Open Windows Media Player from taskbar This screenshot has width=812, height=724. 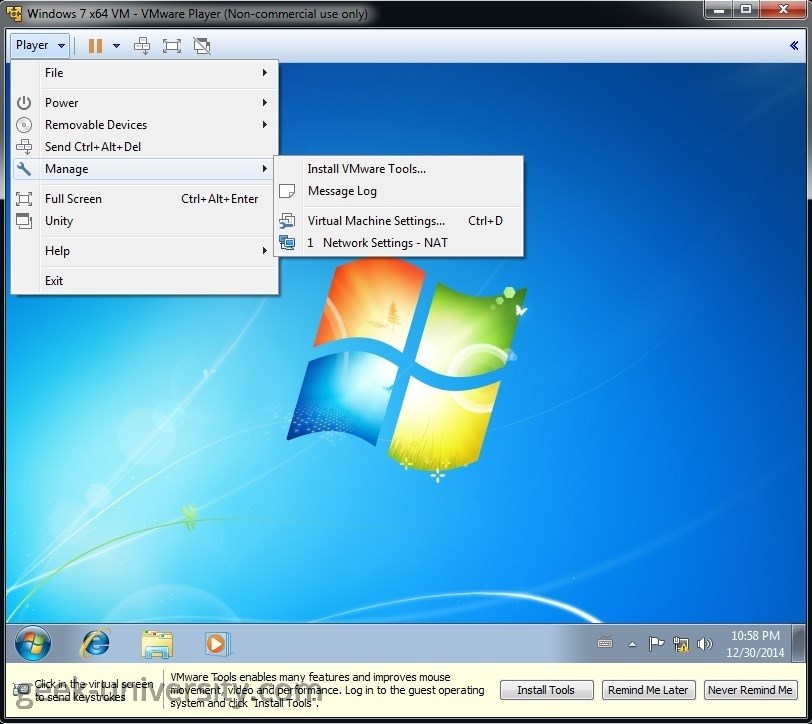coord(217,644)
